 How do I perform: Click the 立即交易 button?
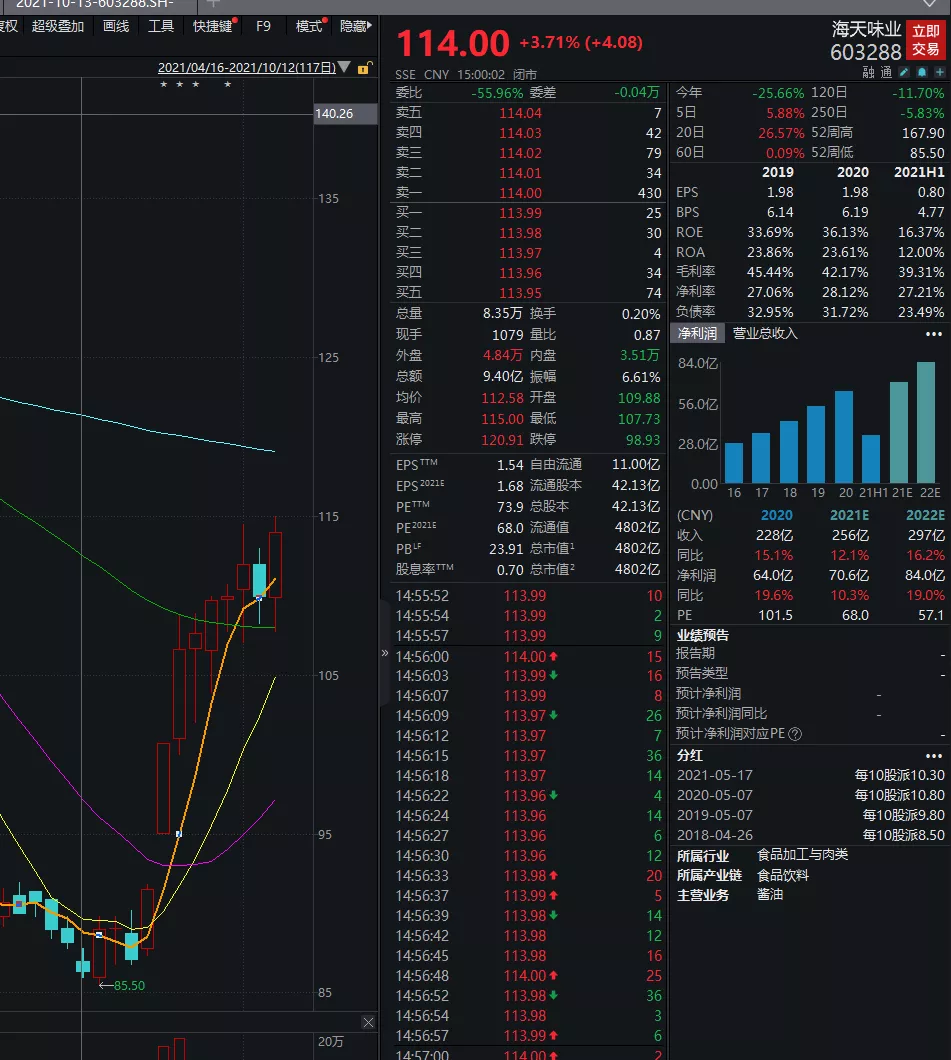pos(926,41)
